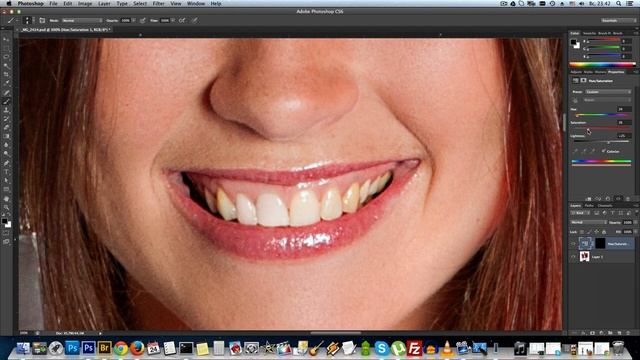640x360 pixels.
Task: Select the History Brush tool
Action: click(6, 119)
